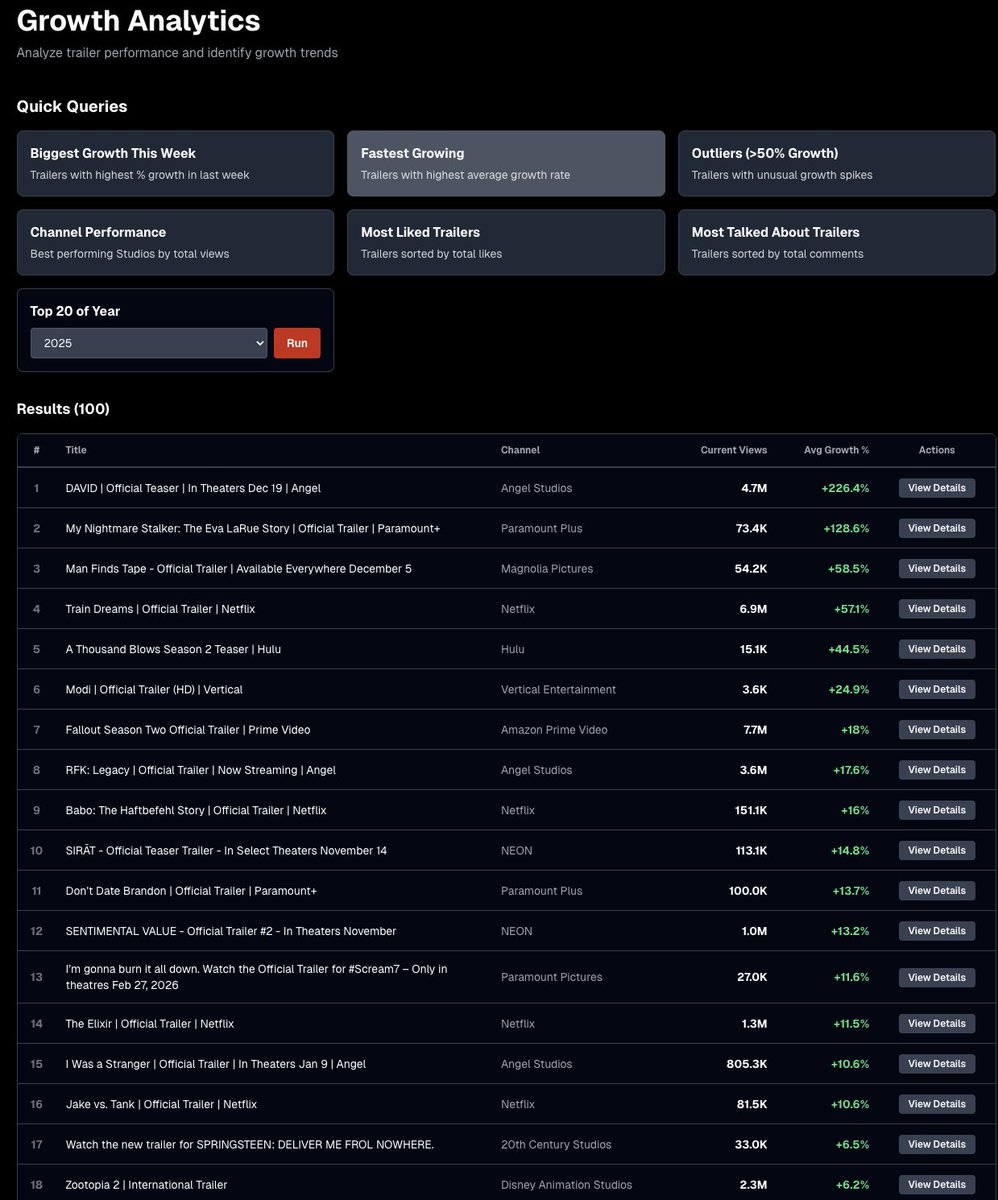Image resolution: width=998 pixels, height=1200 pixels.
Task: View Details for Jake vs. Tank
Action: (x=937, y=1104)
